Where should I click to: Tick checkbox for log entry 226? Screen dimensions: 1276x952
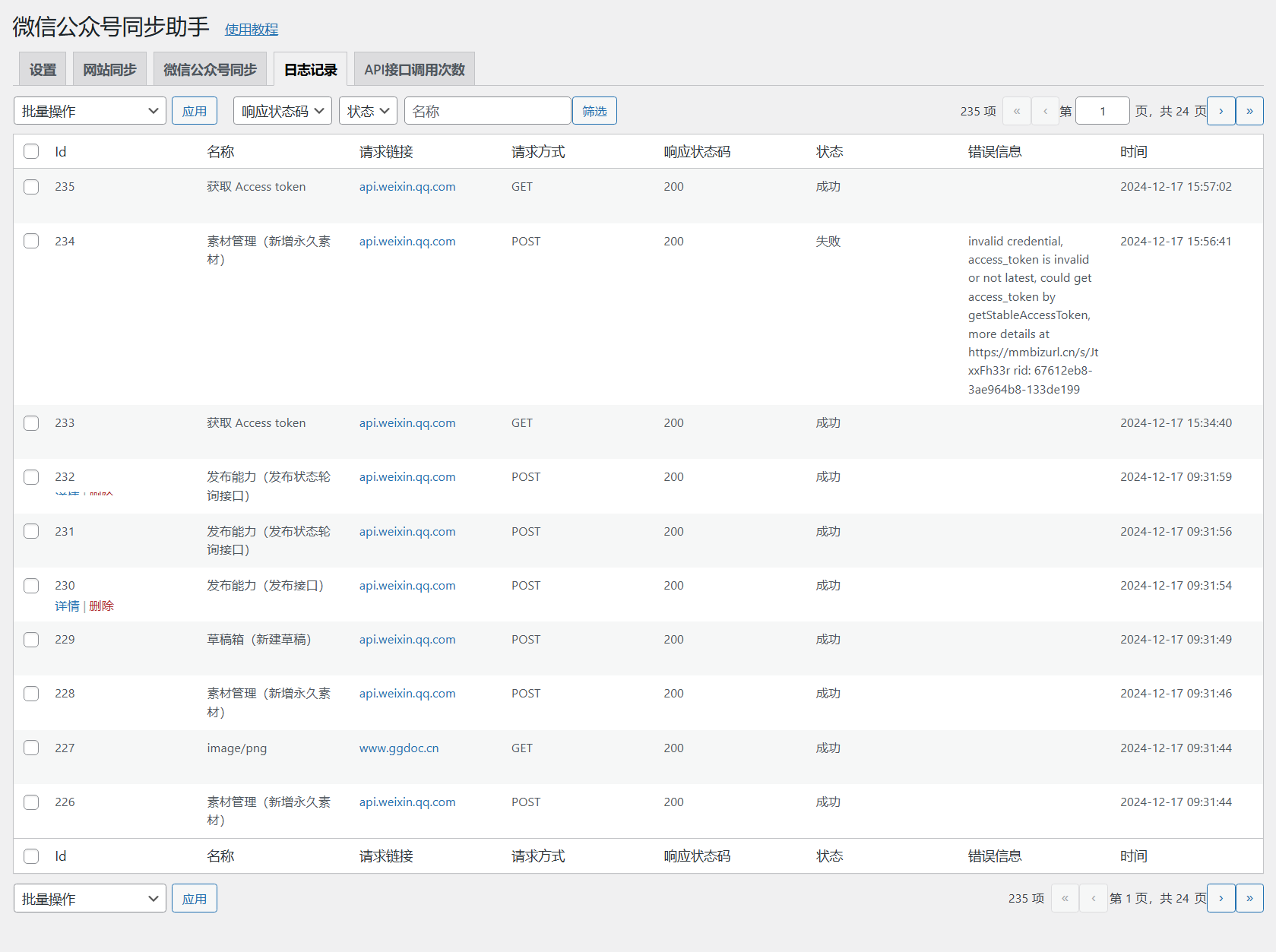31,802
